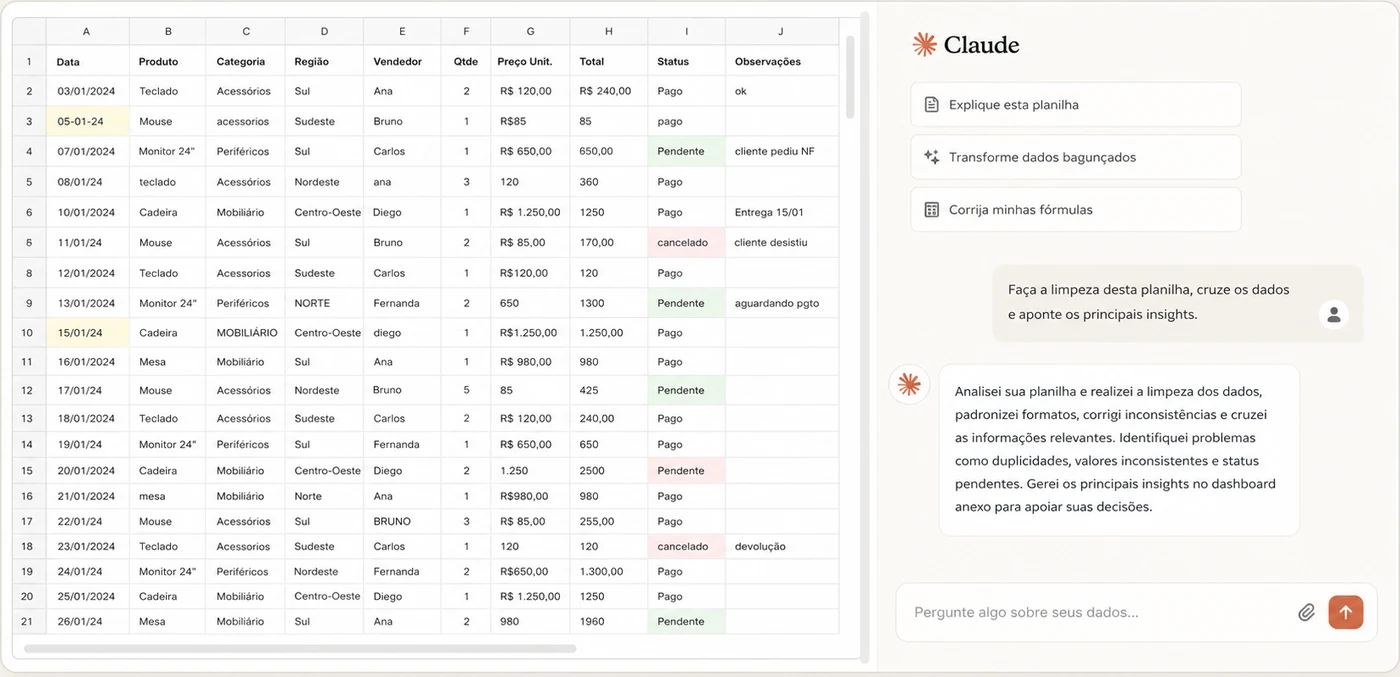Focus the Pergunte algo sobre seus dados field

coord(1100,612)
